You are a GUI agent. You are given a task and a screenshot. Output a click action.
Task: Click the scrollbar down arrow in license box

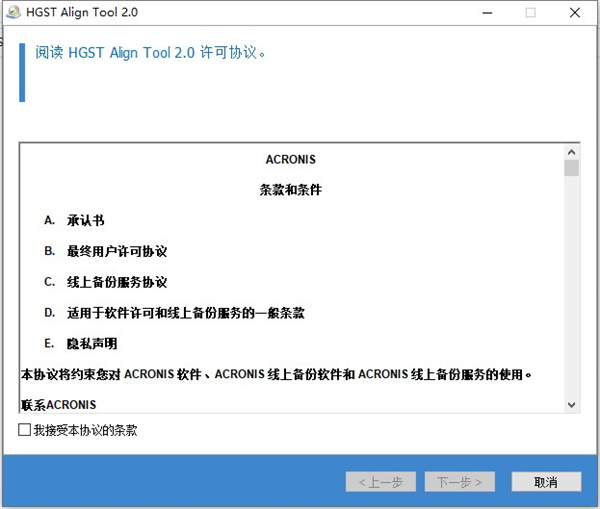[572, 405]
